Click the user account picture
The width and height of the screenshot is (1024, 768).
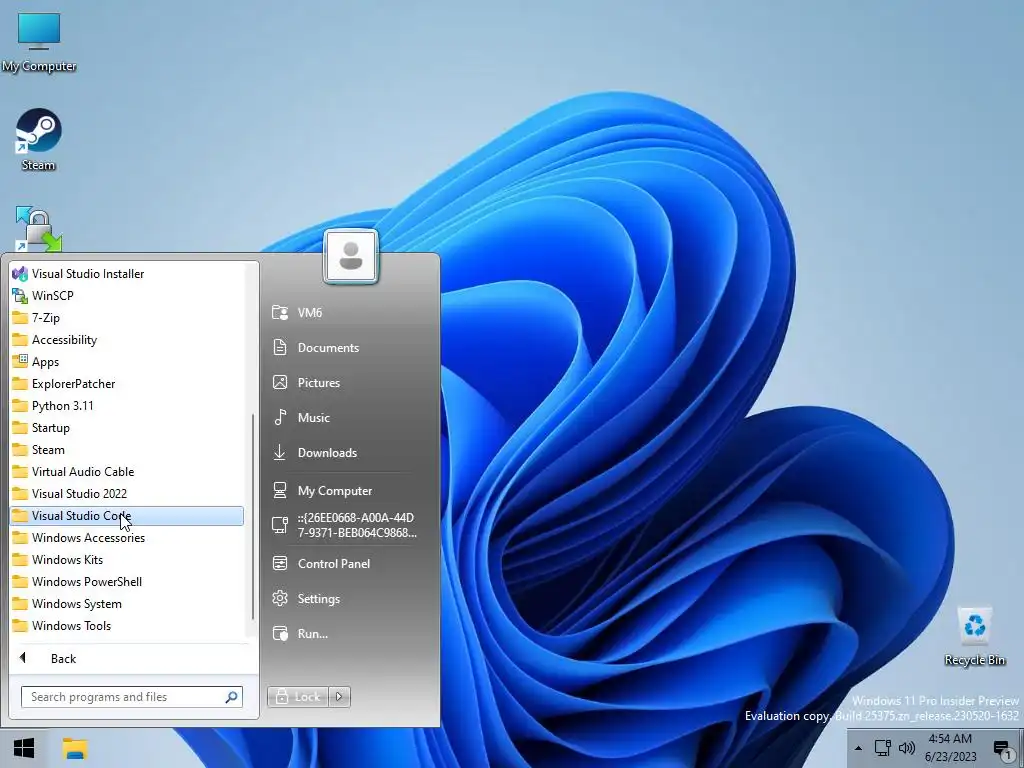[x=351, y=257]
